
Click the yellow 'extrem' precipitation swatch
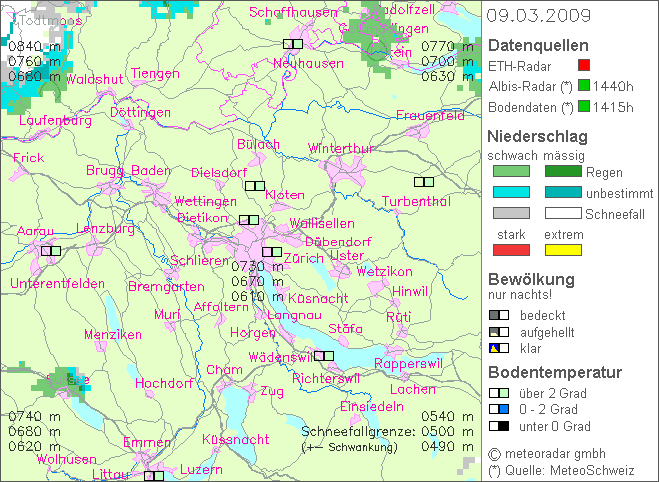(563, 250)
